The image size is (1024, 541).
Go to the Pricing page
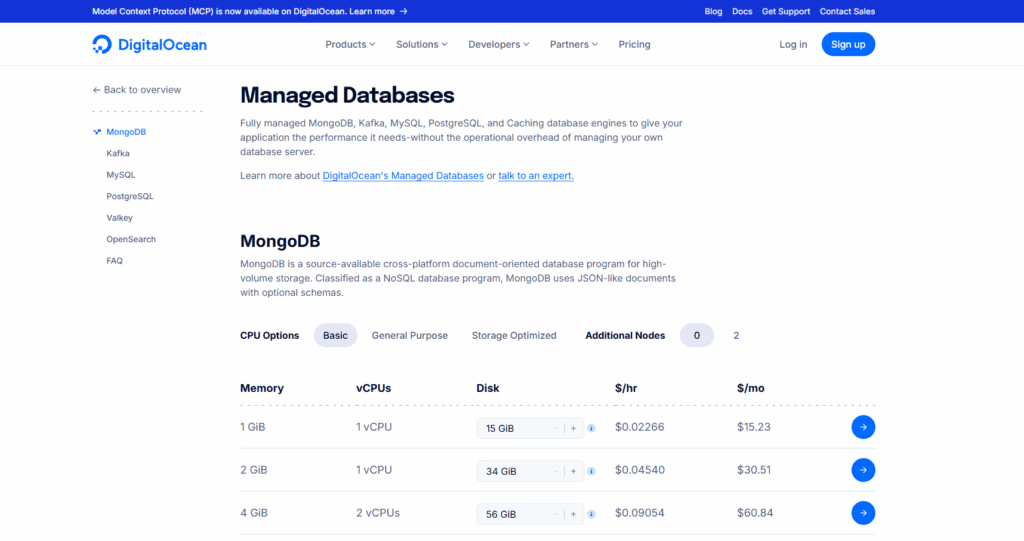pos(634,44)
